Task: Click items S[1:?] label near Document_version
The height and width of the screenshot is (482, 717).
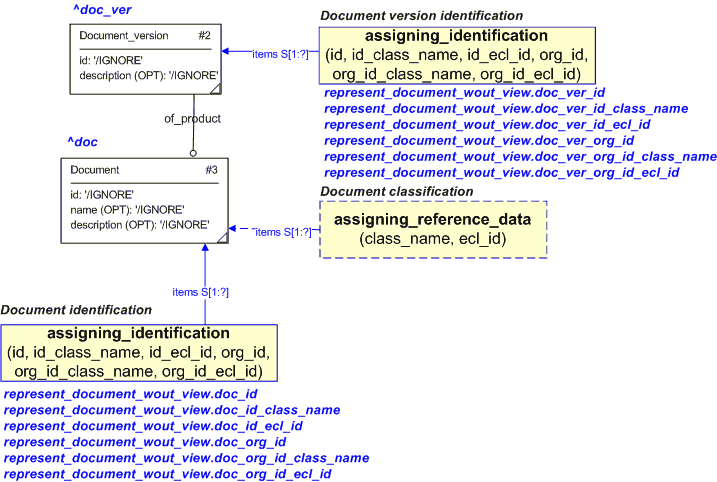Action: click(280, 54)
